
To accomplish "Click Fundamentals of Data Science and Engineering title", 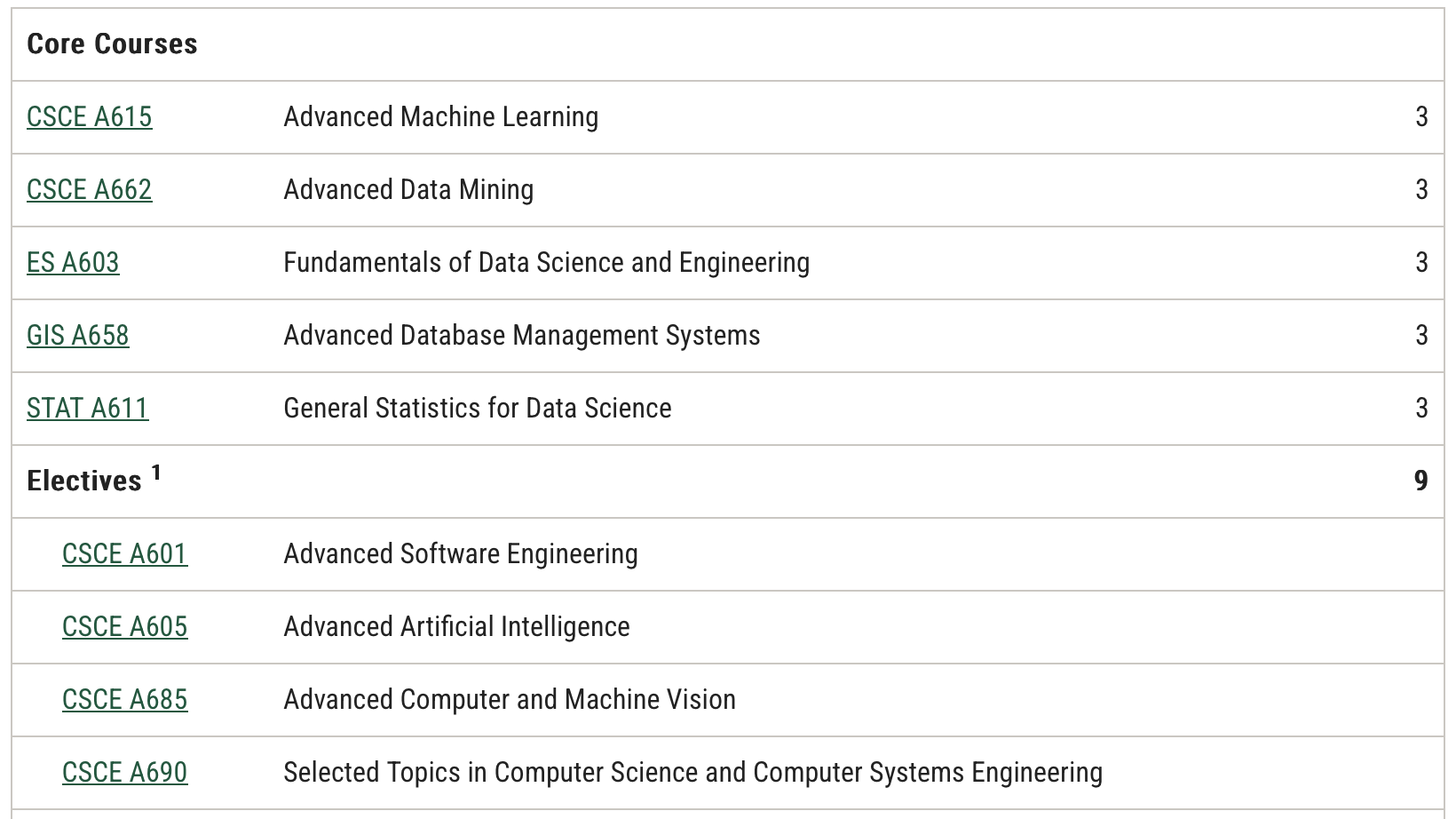I will tap(546, 263).
